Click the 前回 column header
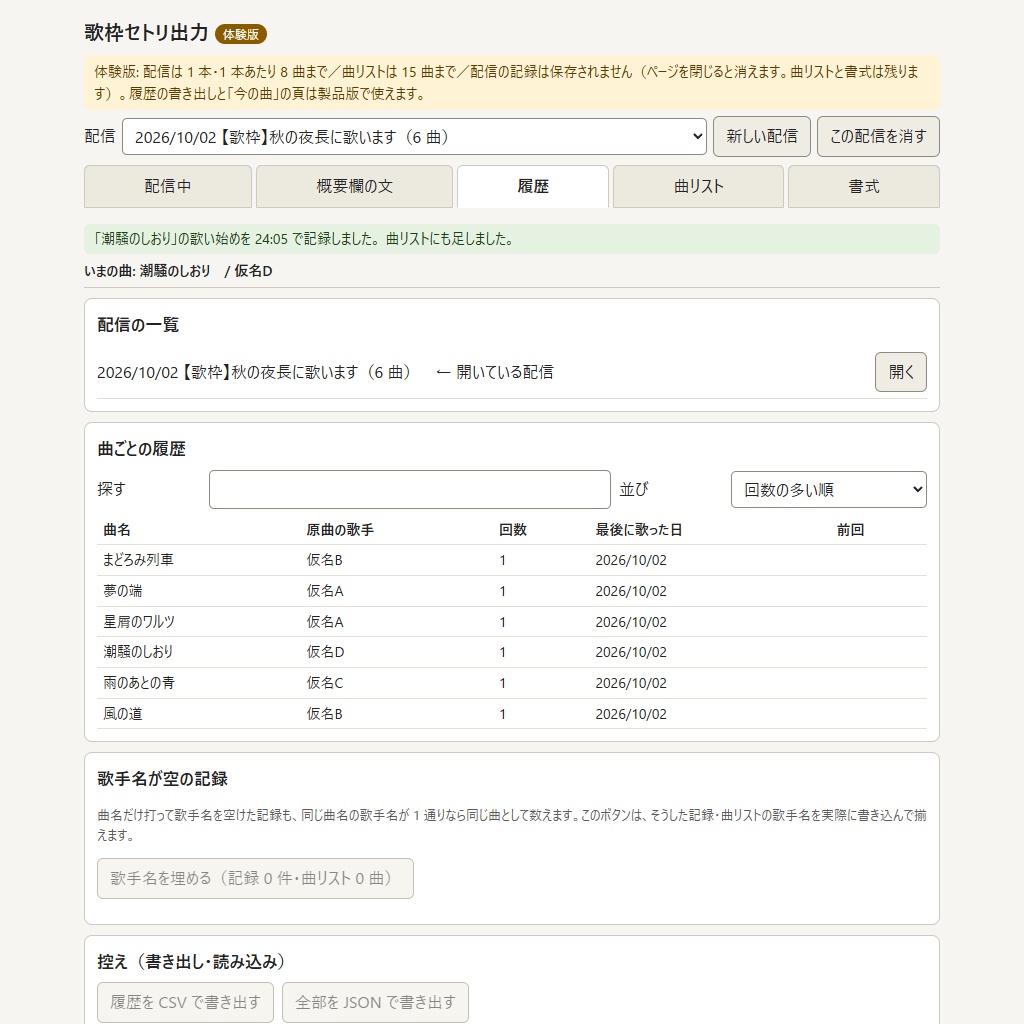 click(850, 530)
